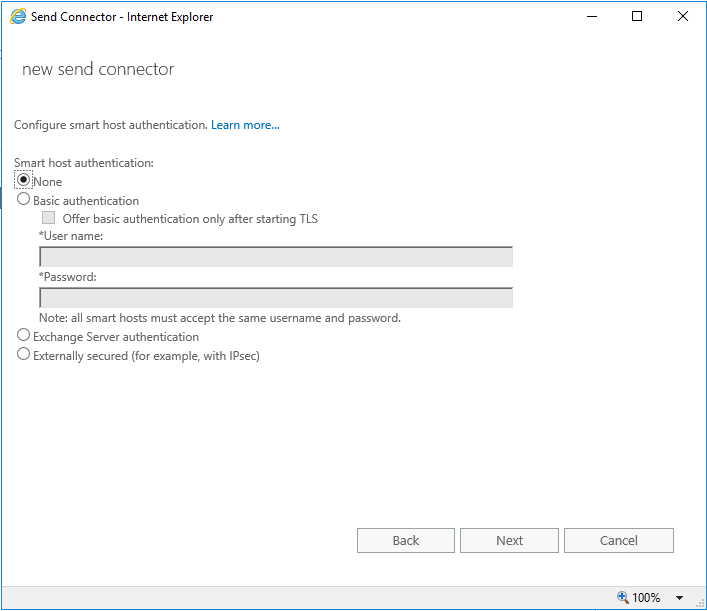
Task: Open the Learn more link
Action: [245, 125]
